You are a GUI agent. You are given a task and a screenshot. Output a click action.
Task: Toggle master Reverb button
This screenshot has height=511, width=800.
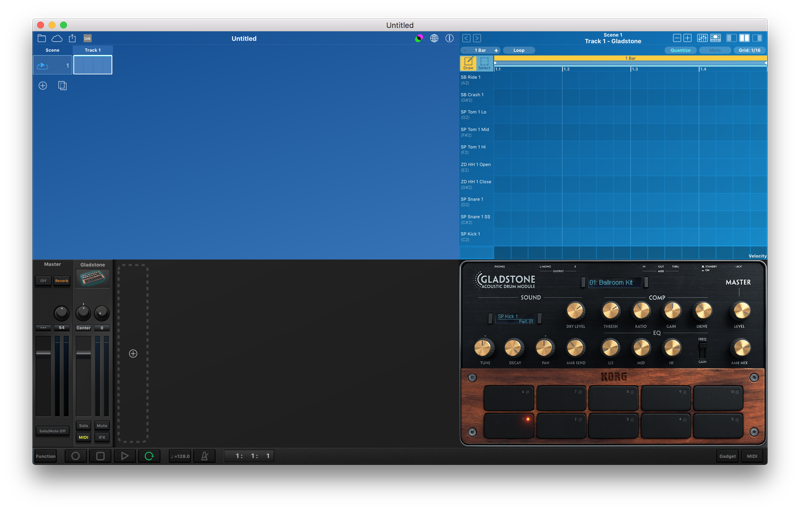pos(62,280)
